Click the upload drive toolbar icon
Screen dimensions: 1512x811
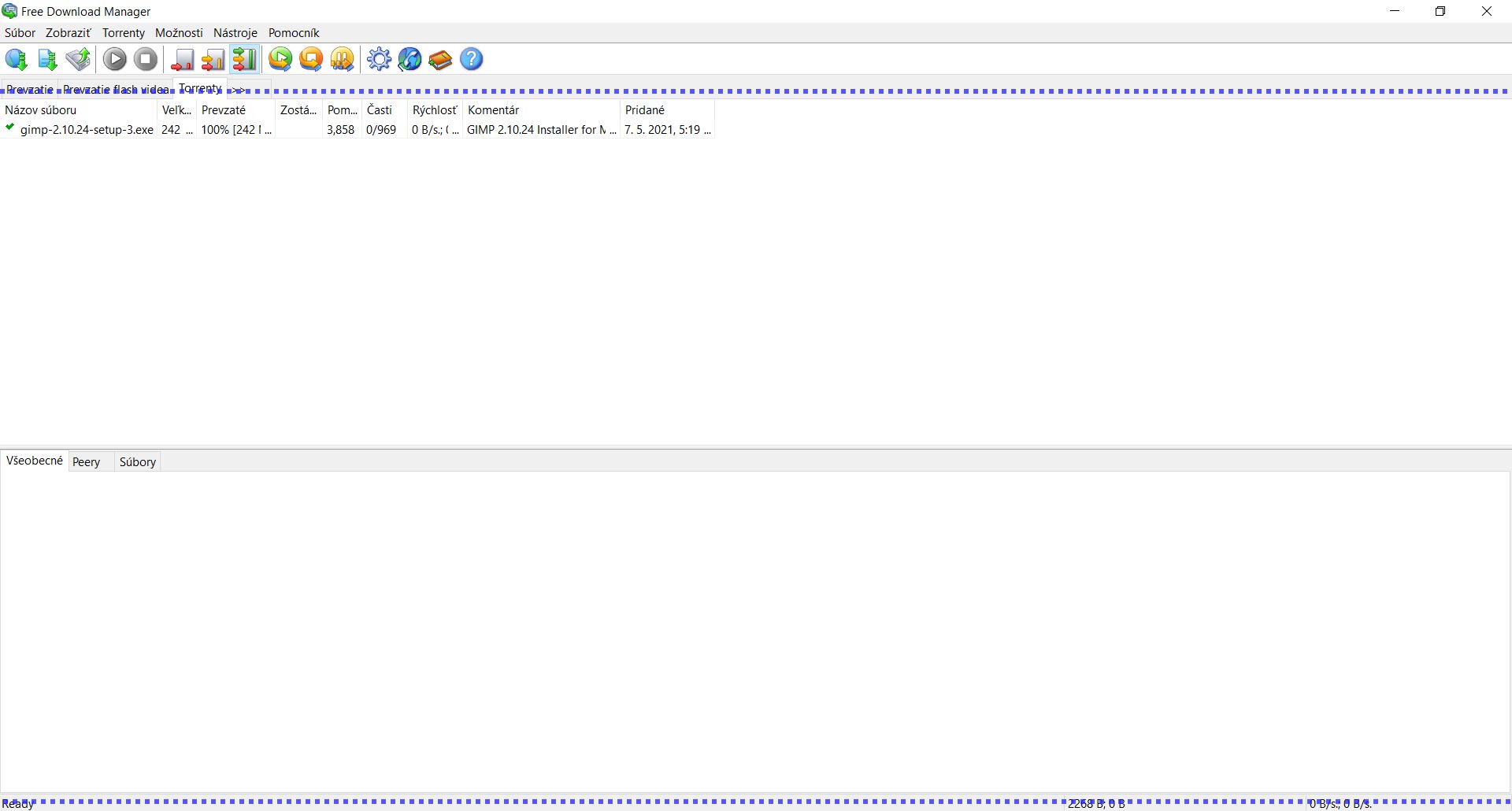click(x=78, y=59)
